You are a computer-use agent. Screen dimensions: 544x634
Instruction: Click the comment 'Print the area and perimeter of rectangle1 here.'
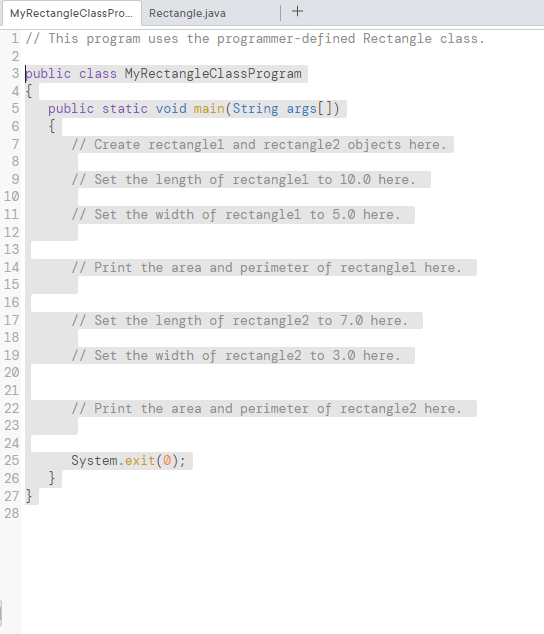pos(267,267)
